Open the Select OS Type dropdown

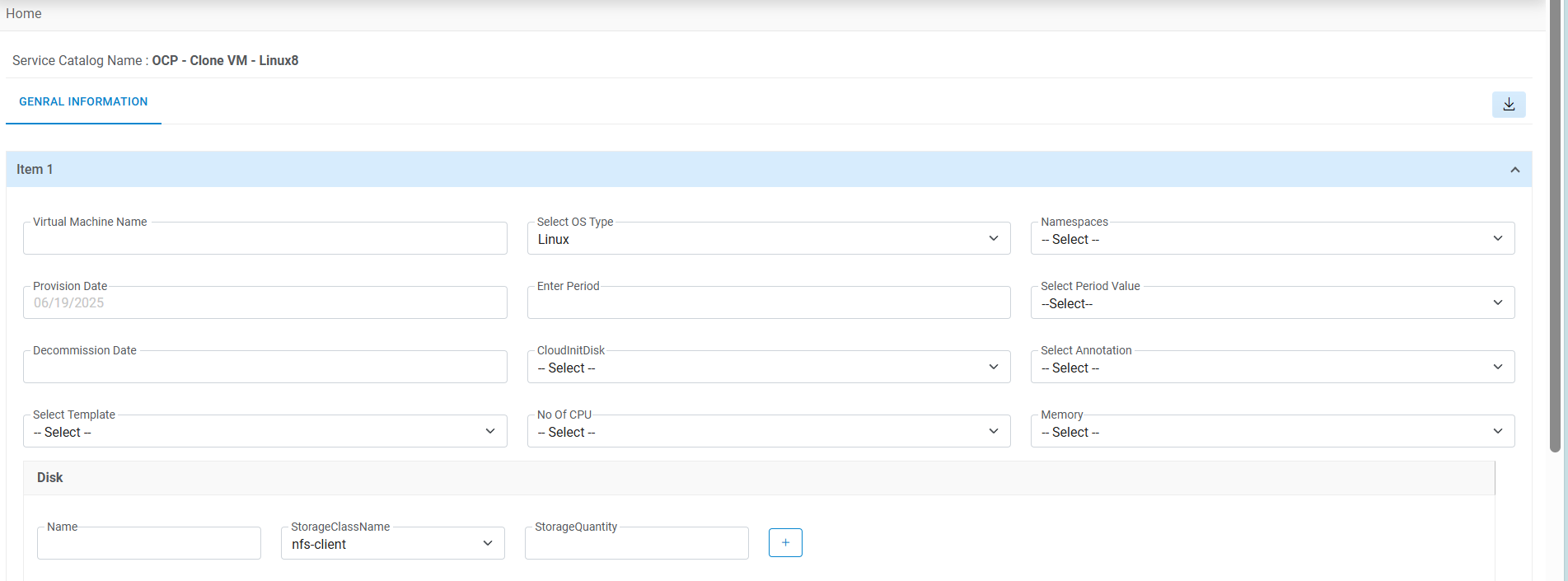click(x=768, y=239)
